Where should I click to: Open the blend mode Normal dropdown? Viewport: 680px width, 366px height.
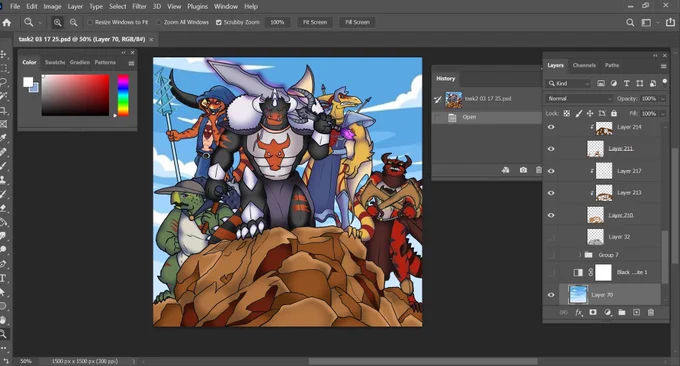coord(579,98)
